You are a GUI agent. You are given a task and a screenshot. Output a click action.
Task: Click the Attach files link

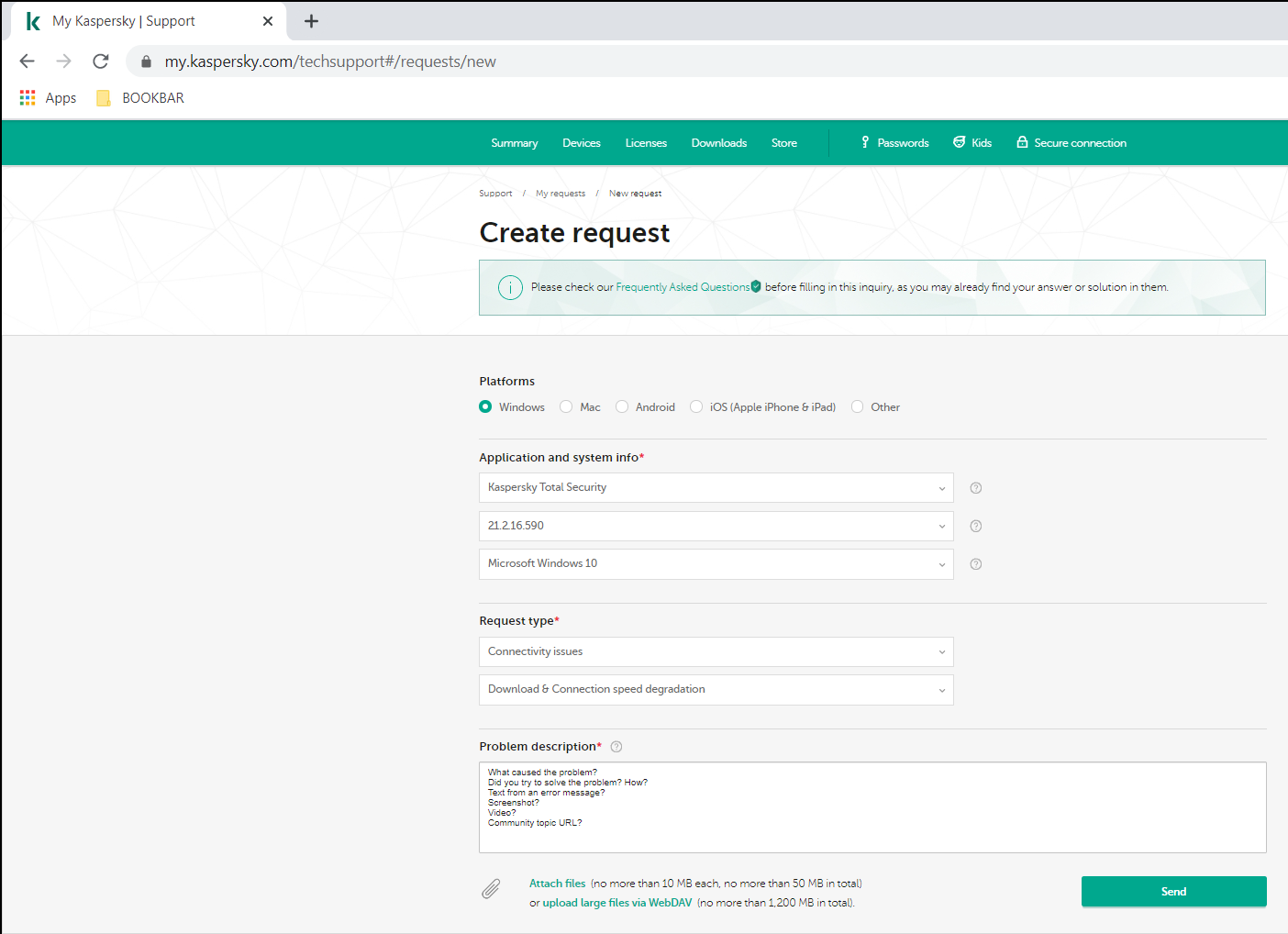click(x=557, y=884)
